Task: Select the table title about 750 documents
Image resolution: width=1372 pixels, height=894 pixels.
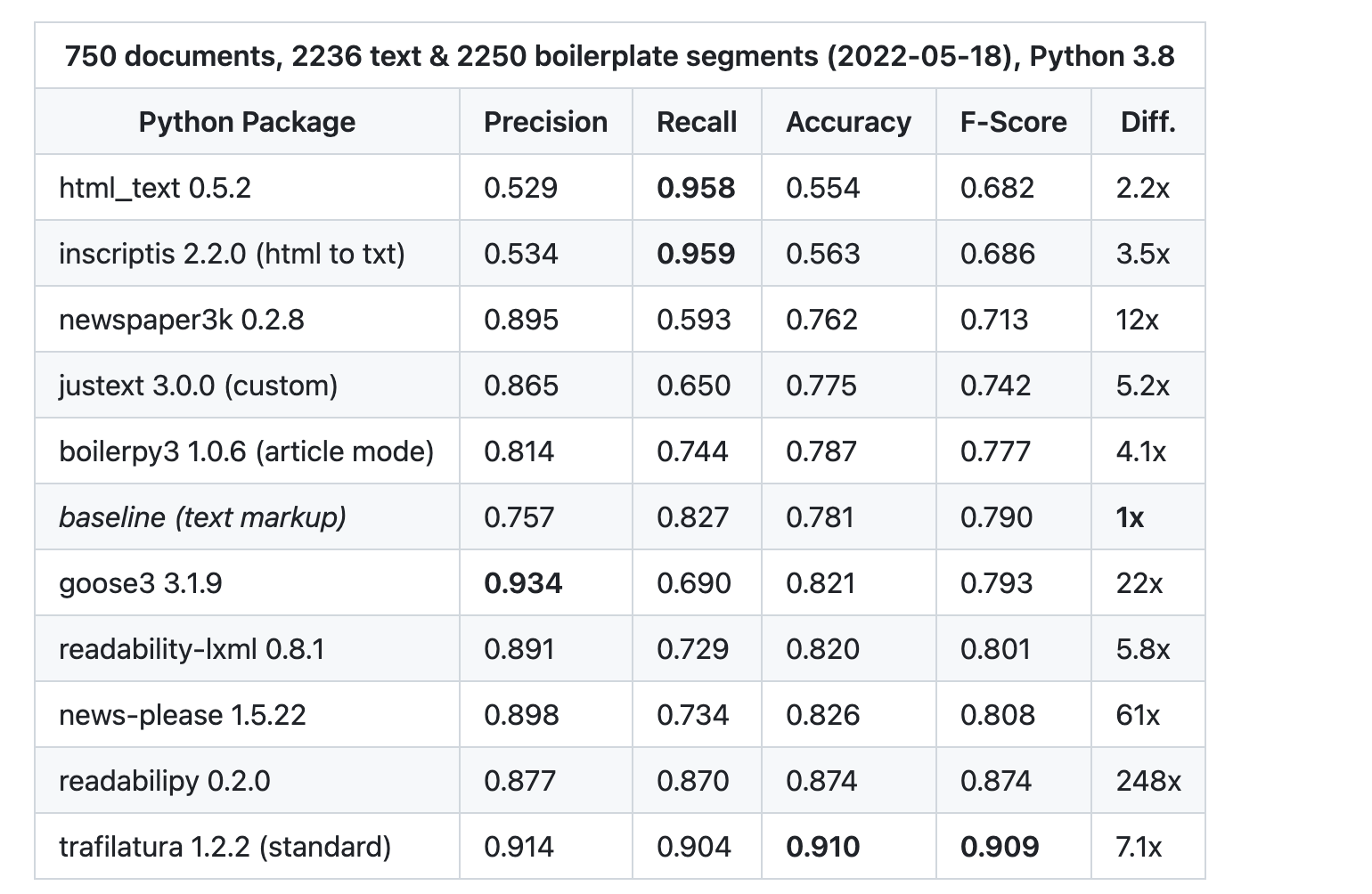Action: (619, 56)
